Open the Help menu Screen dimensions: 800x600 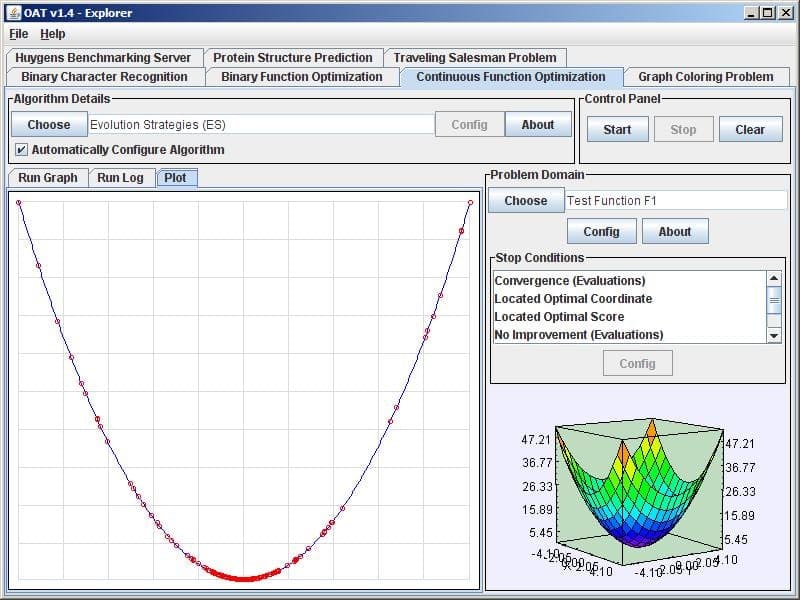(52, 34)
